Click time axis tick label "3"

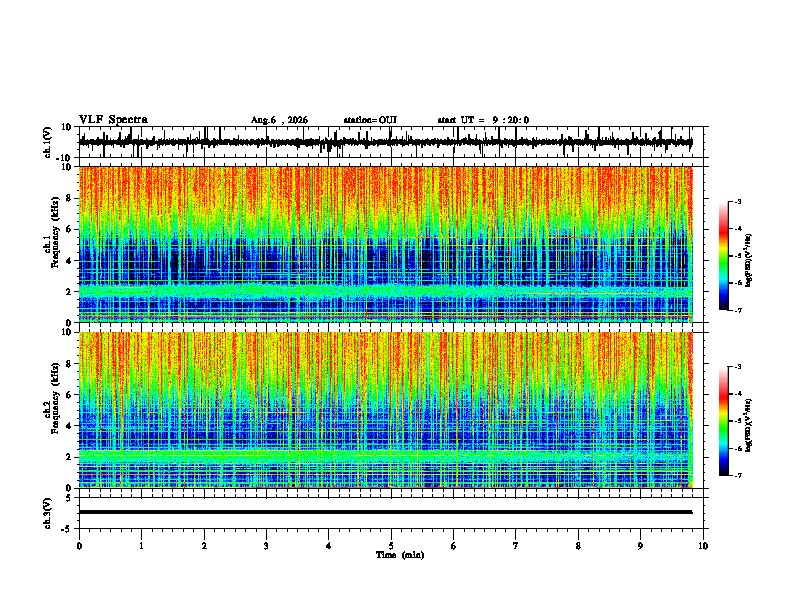click(266, 546)
